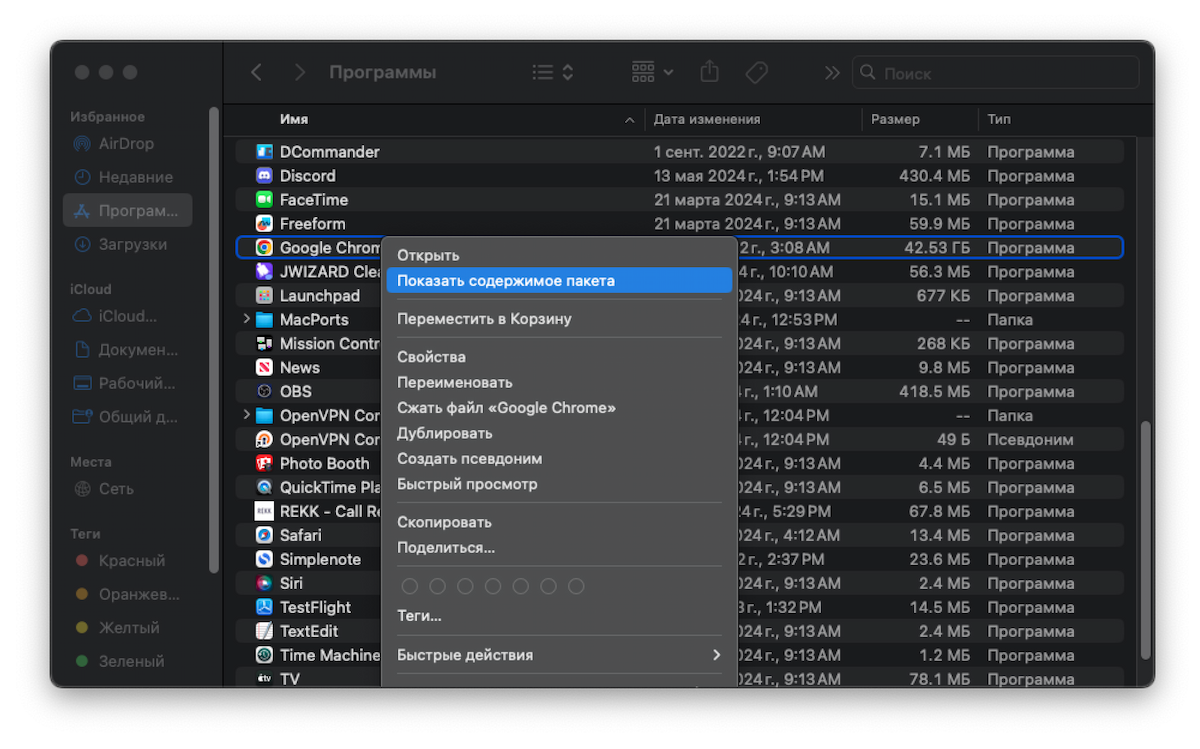Choose Показать содержимое пакета
This screenshot has height=749, width=1200.
click(x=559, y=281)
